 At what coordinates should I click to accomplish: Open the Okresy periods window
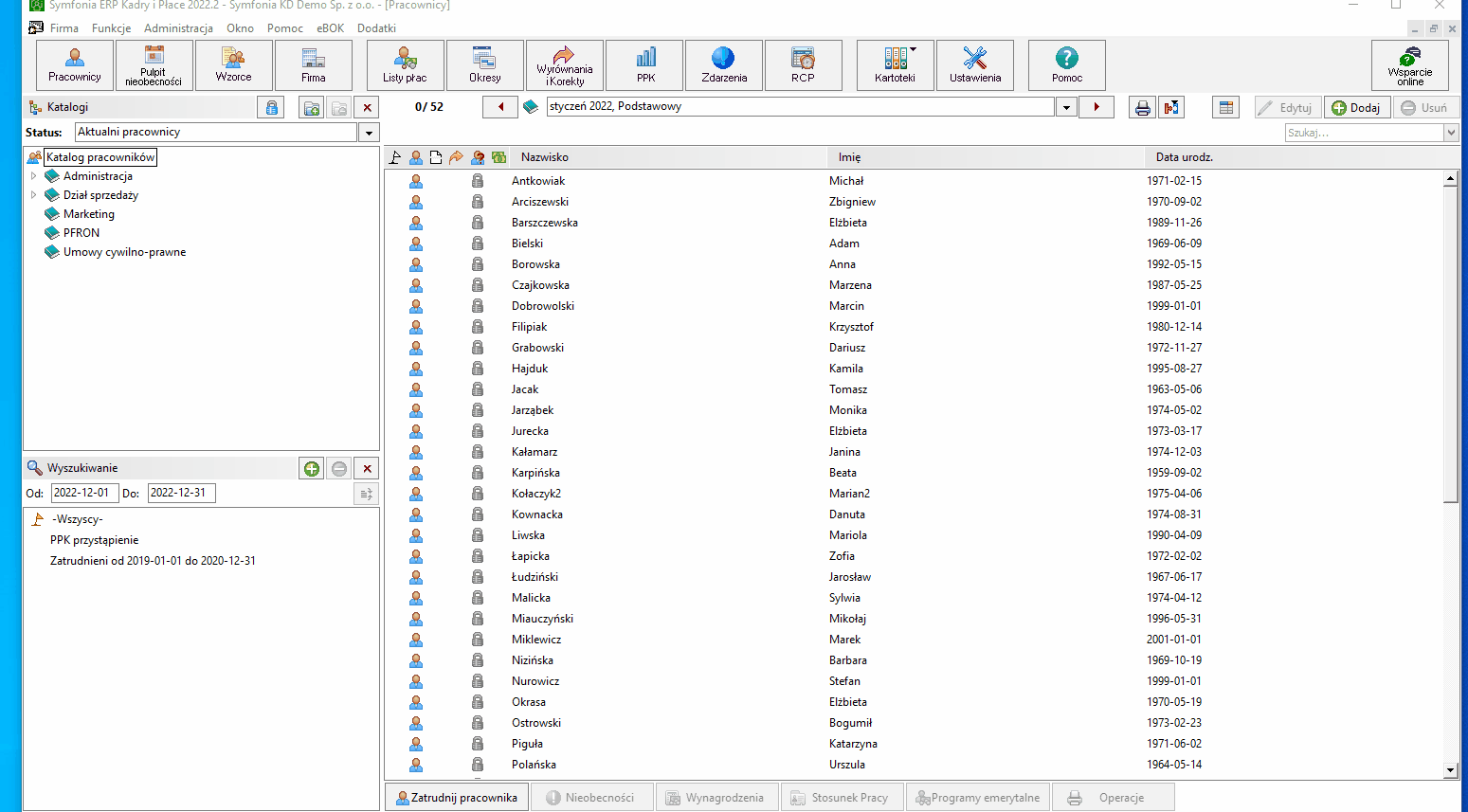tap(484, 65)
